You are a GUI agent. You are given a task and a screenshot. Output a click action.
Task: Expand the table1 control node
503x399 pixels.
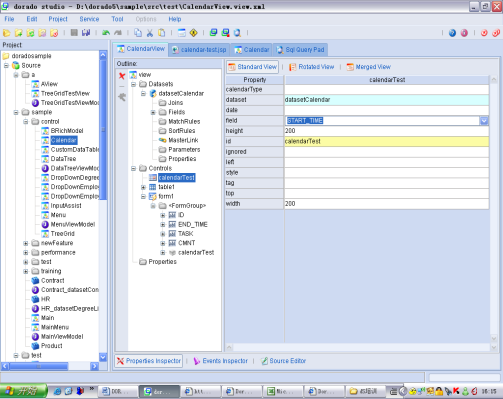(x=143, y=187)
